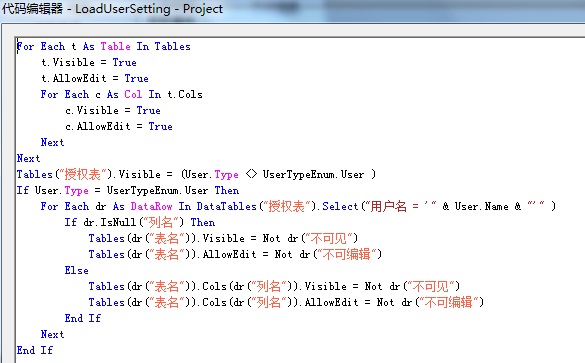Click the indented 'End If' line
This screenshot has height=363, width=585.
pyautogui.click(x=83, y=318)
